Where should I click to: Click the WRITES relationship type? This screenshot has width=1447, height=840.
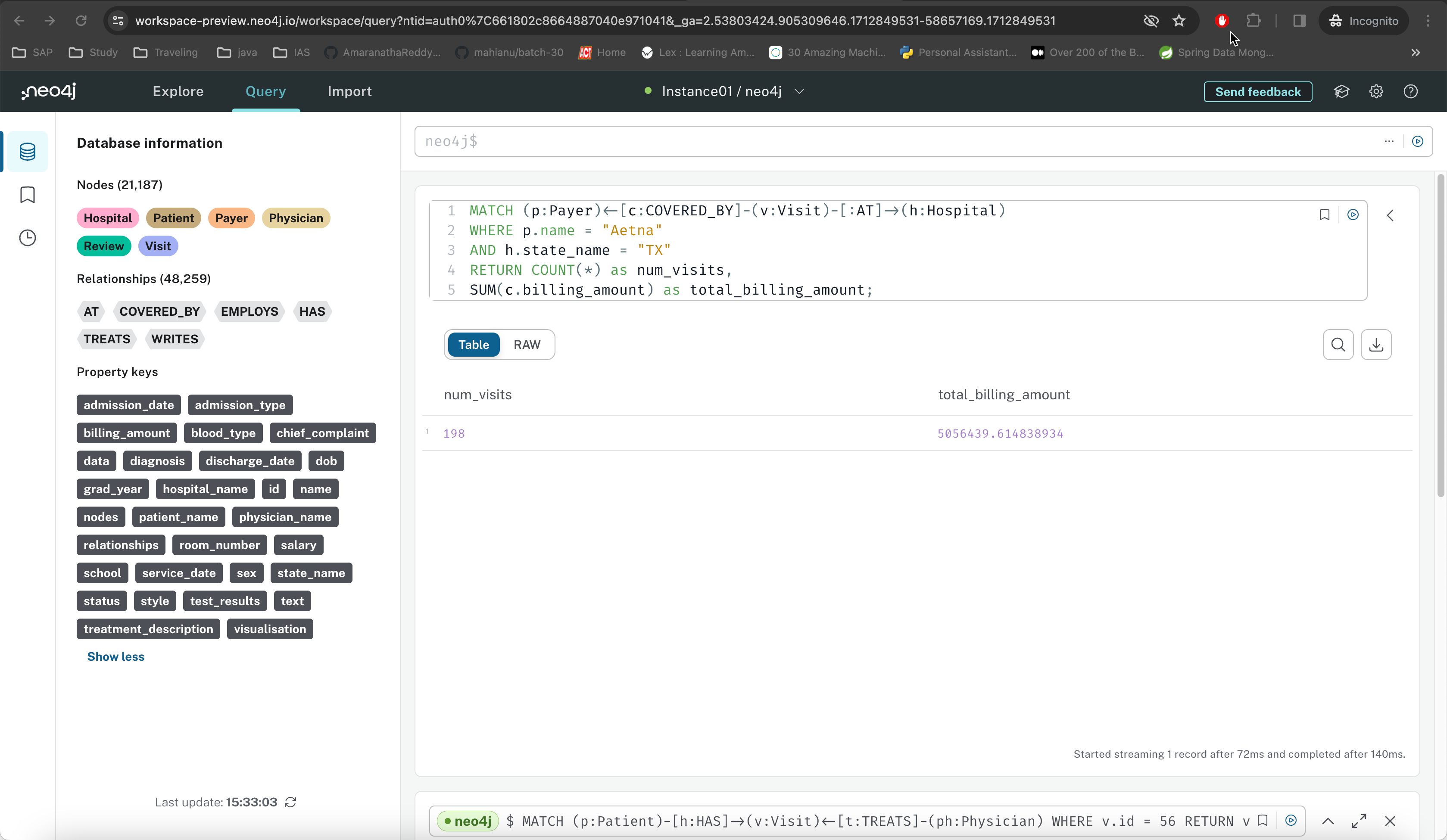(175, 339)
